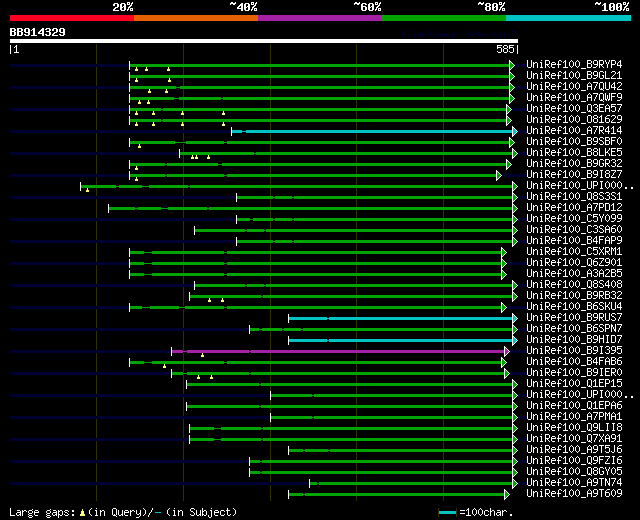Click the white BB914329 query sequence bar
The width and height of the screenshot is (640, 520).
point(264,41)
